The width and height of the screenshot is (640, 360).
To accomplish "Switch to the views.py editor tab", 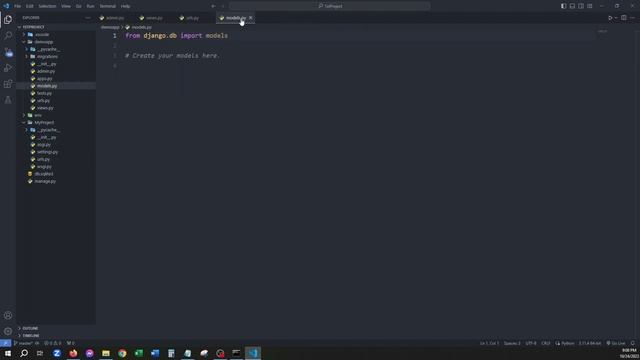I will point(154,18).
